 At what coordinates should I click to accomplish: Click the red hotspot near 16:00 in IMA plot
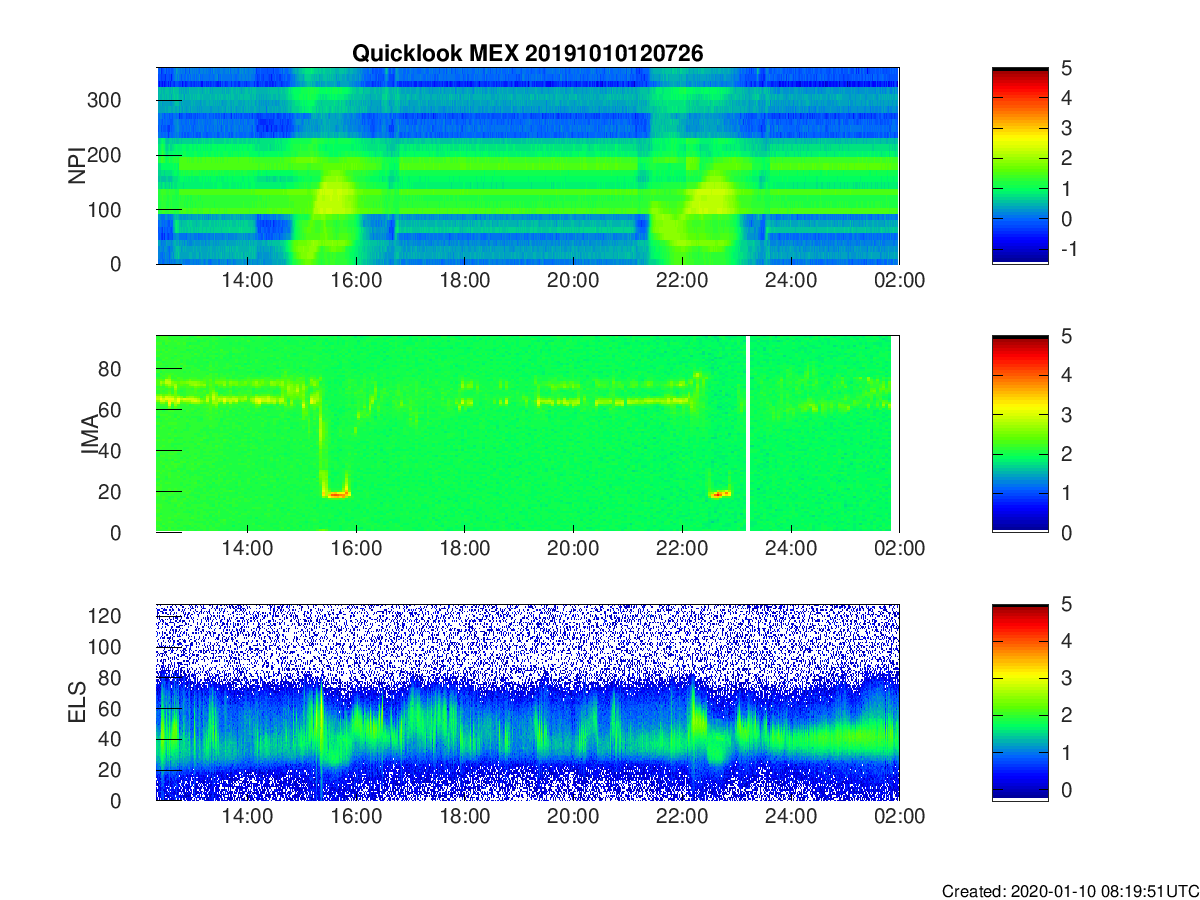pyautogui.click(x=337, y=493)
